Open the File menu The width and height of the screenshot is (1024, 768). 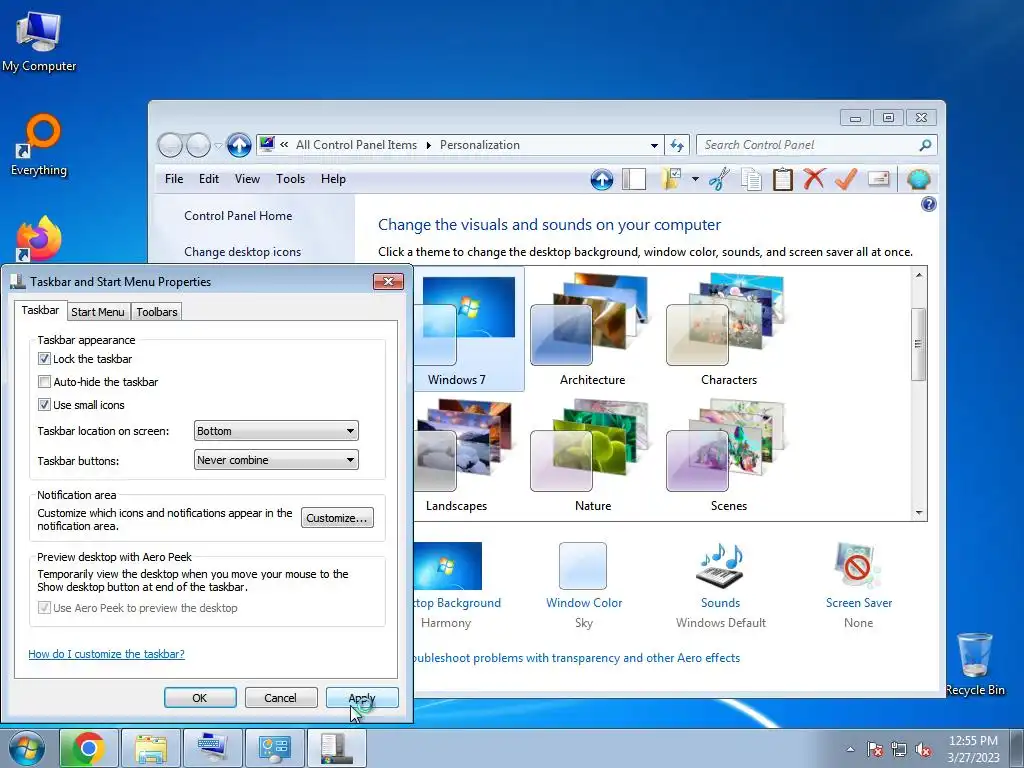[x=174, y=179]
